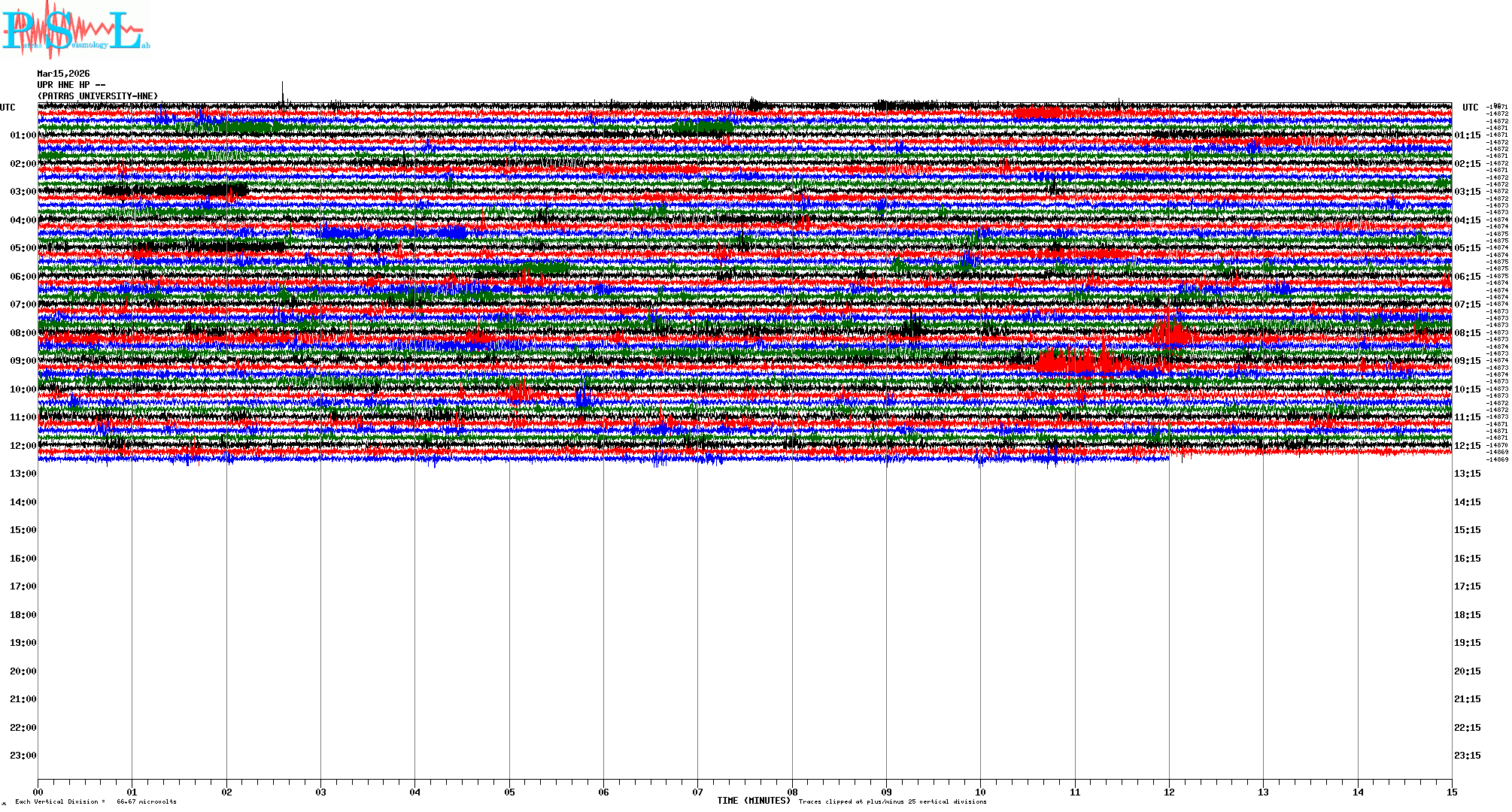Click the 06:15 label on right axis

tap(1467, 277)
